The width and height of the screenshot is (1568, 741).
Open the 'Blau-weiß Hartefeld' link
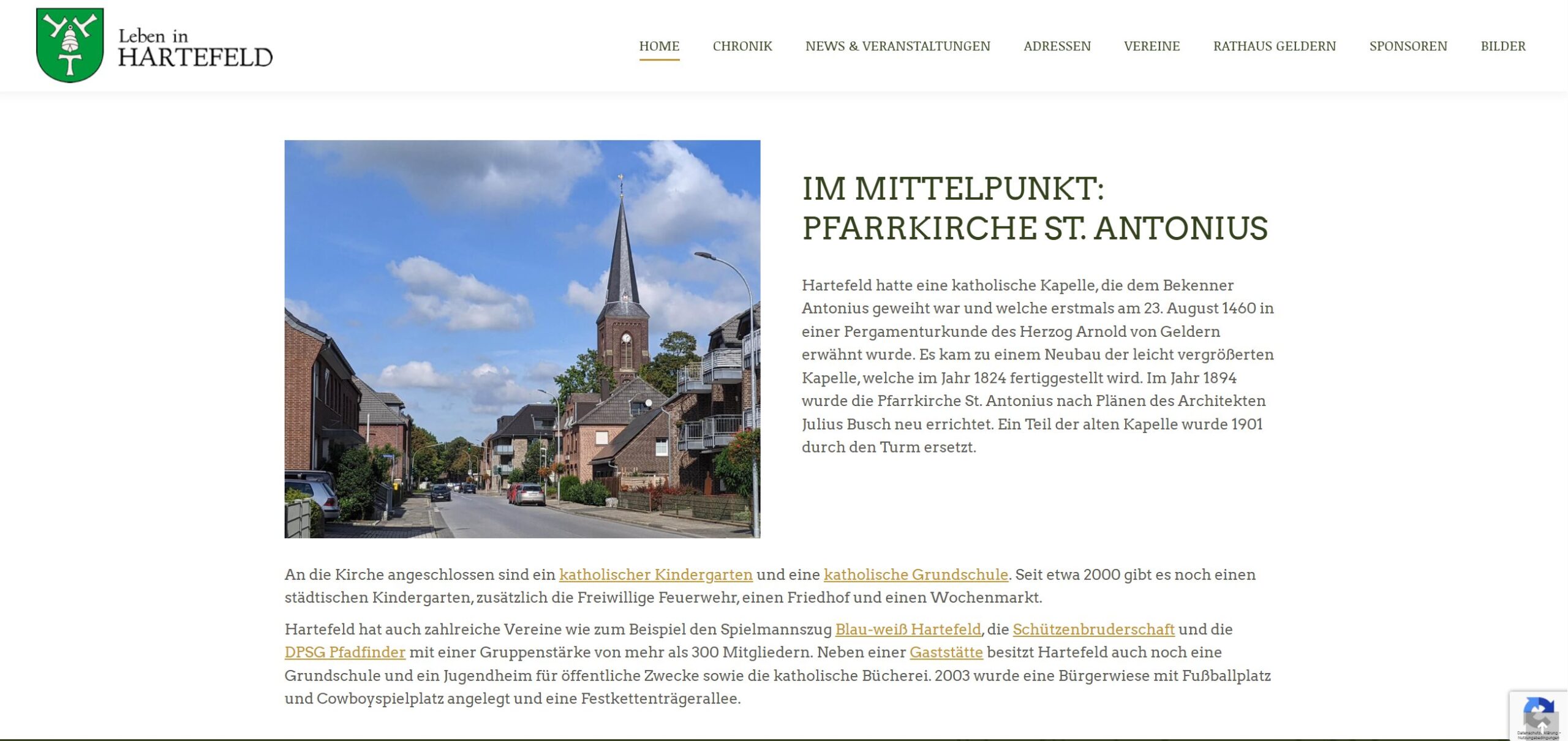[x=908, y=629]
